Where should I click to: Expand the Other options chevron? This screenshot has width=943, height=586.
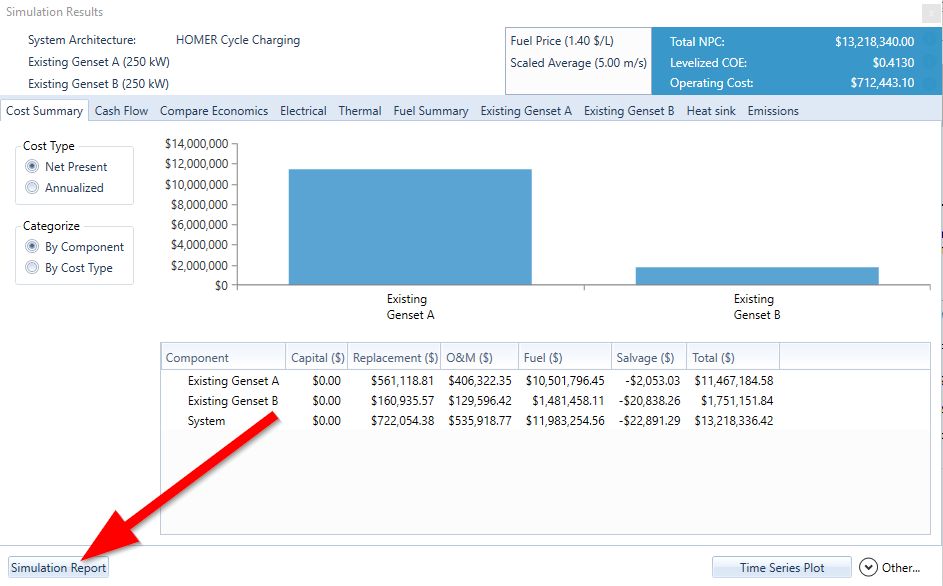pos(868,568)
